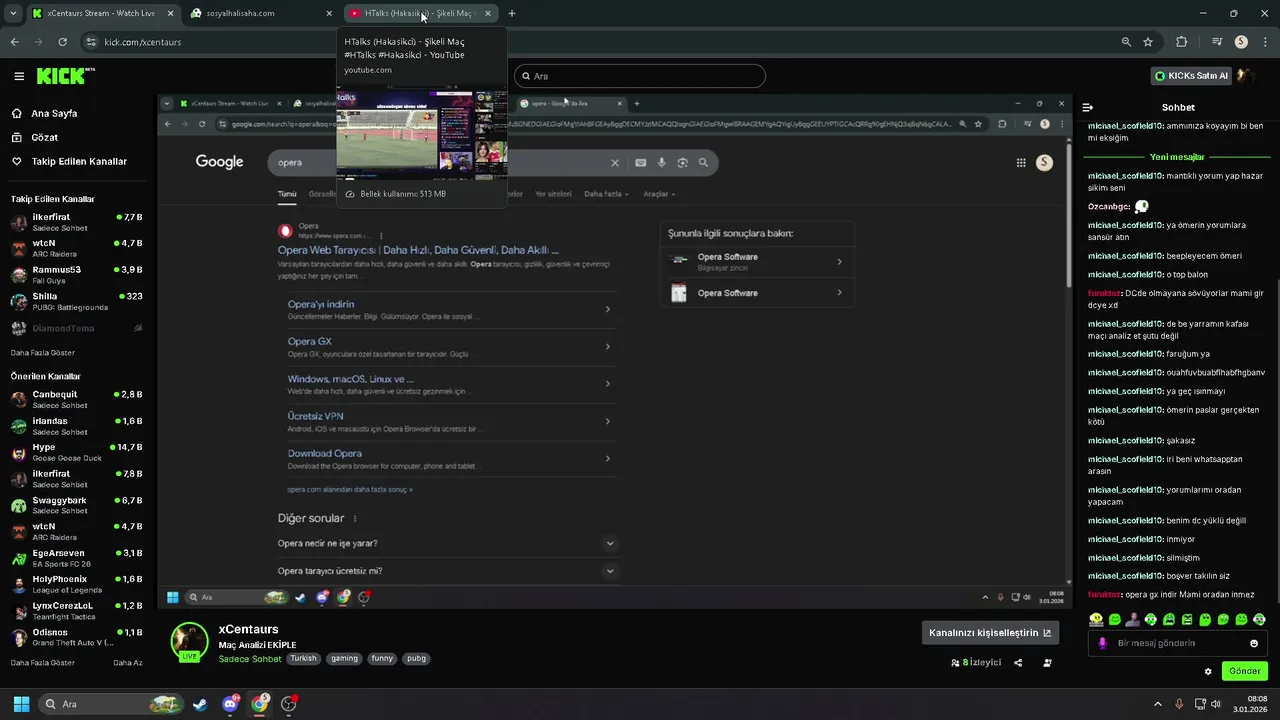Send message with Gönder button
The height and width of the screenshot is (720, 1280).
1245,671
